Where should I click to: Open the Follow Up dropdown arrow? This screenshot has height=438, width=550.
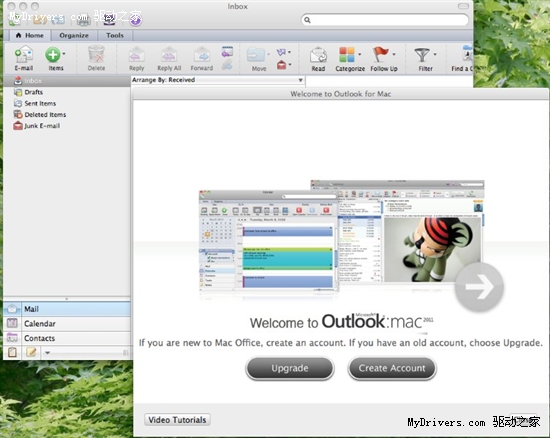(394, 54)
